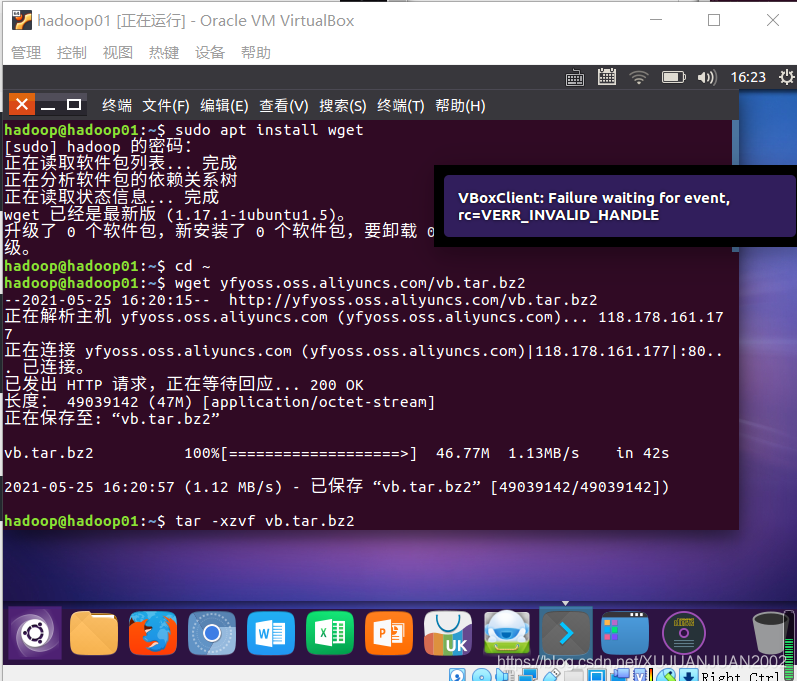Screen dimensions: 797x681
Task: Open the WPS Writer dock icon
Action: coord(271,633)
